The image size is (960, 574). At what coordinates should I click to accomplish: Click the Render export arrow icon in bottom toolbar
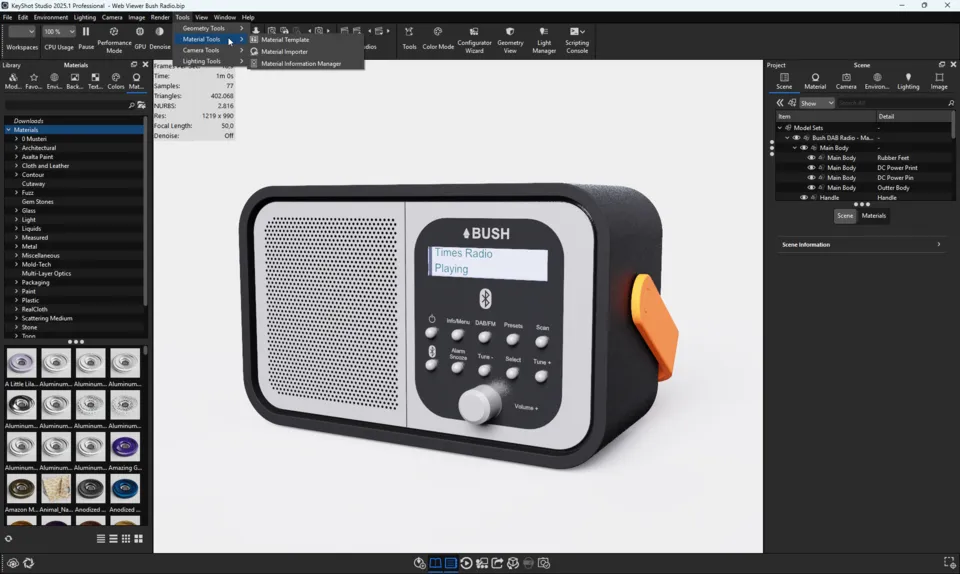point(497,563)
